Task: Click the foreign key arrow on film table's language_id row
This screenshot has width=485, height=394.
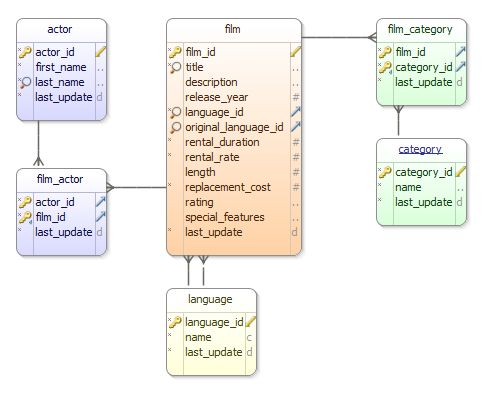Action: (x=295, y=111)
